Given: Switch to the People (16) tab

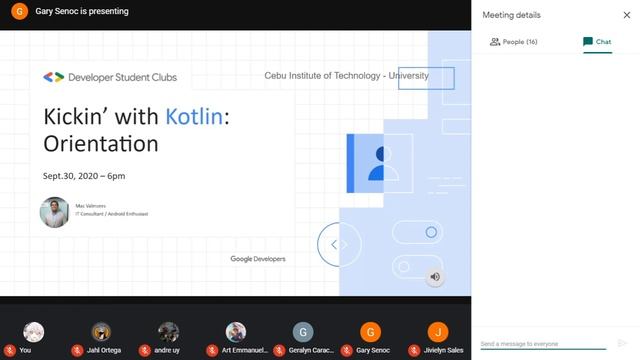Looking at the screenshot, I should (x=513, y=42).
